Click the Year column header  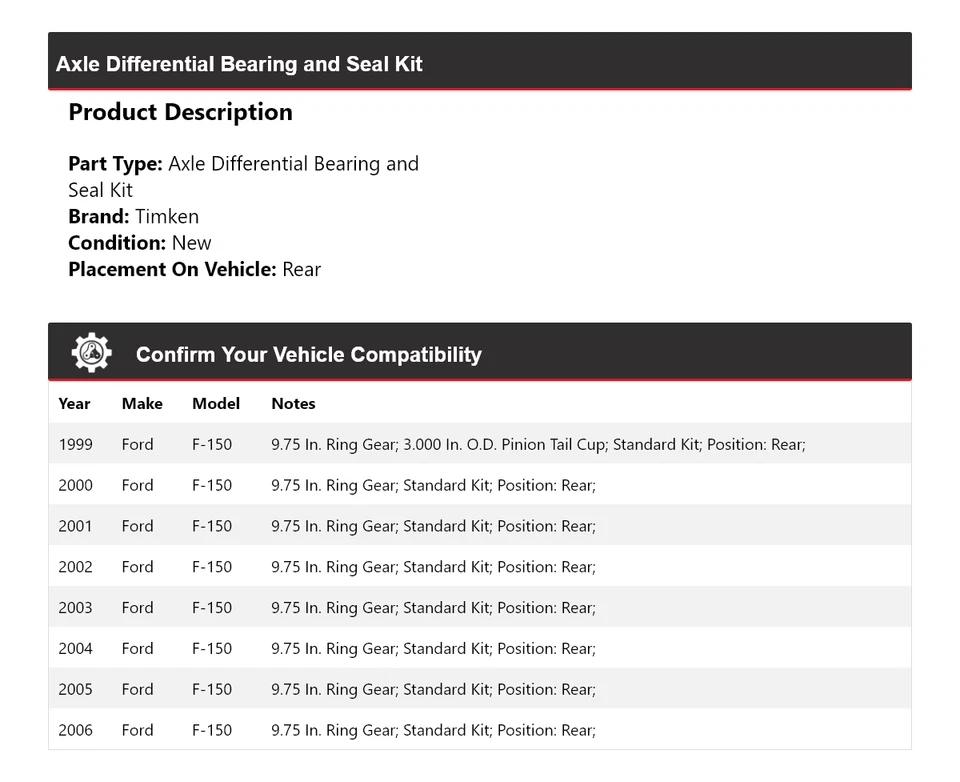[x=74, y=404]
